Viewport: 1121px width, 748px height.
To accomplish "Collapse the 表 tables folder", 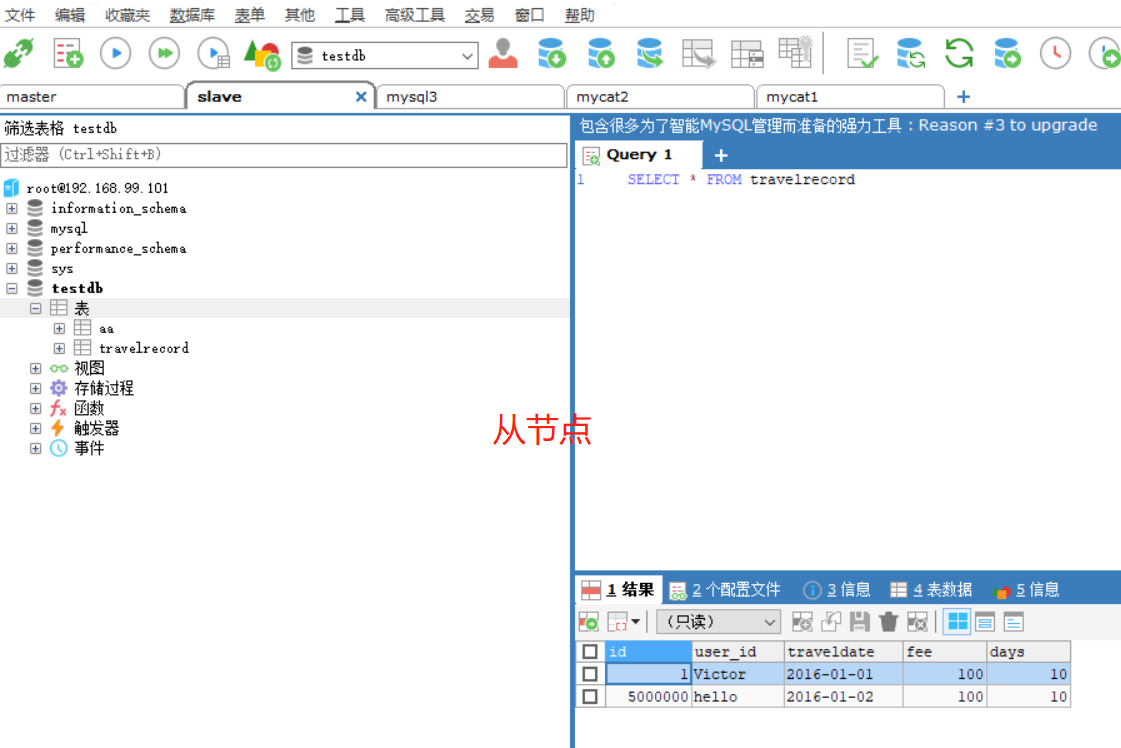I will (x=36, y=308).
